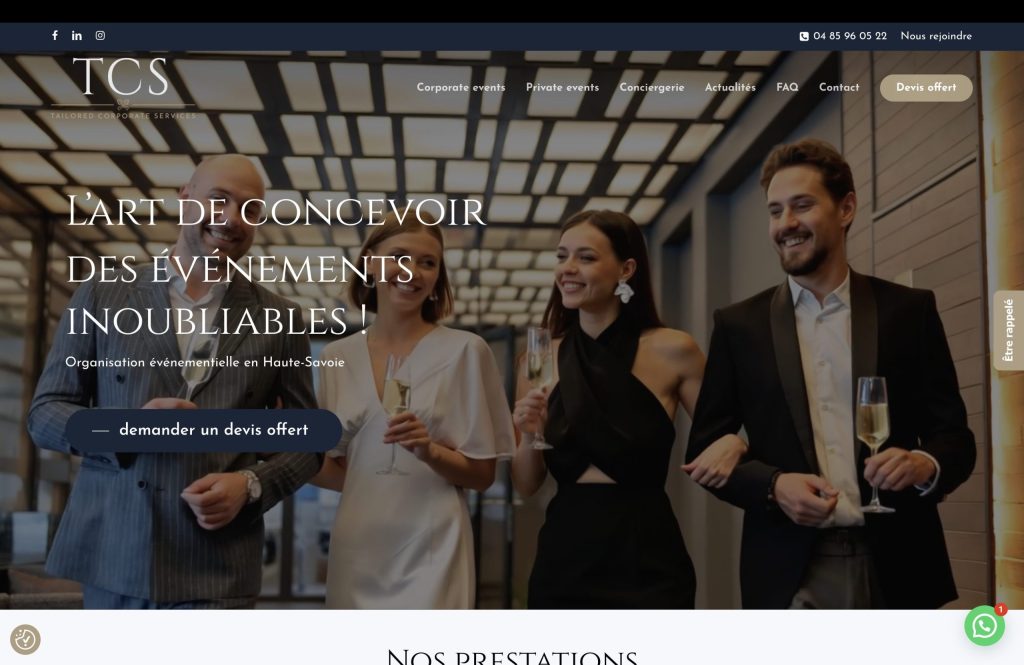Go to the Actualités page
1024x665 pixels.
(730, 87)
